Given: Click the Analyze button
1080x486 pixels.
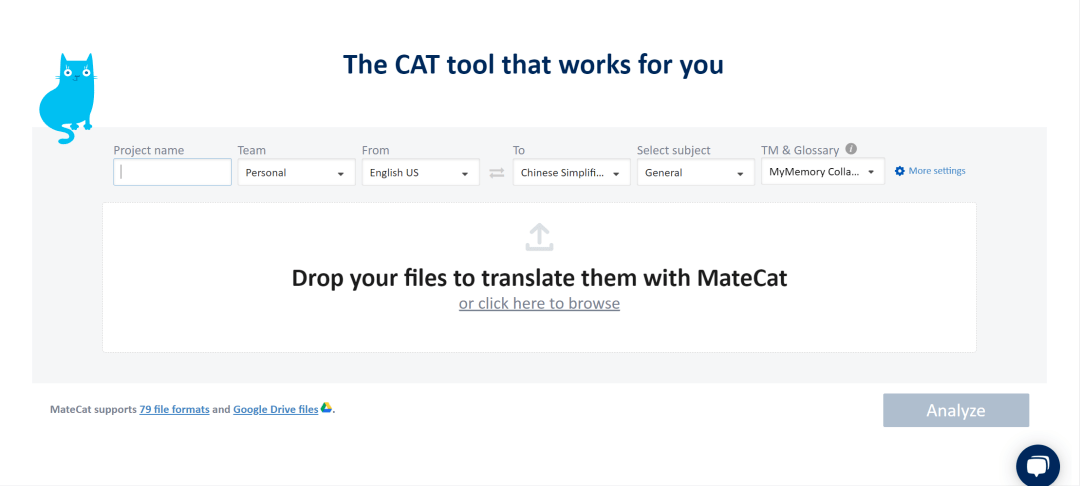Looking at the screenshot, I should pos(956,410).
